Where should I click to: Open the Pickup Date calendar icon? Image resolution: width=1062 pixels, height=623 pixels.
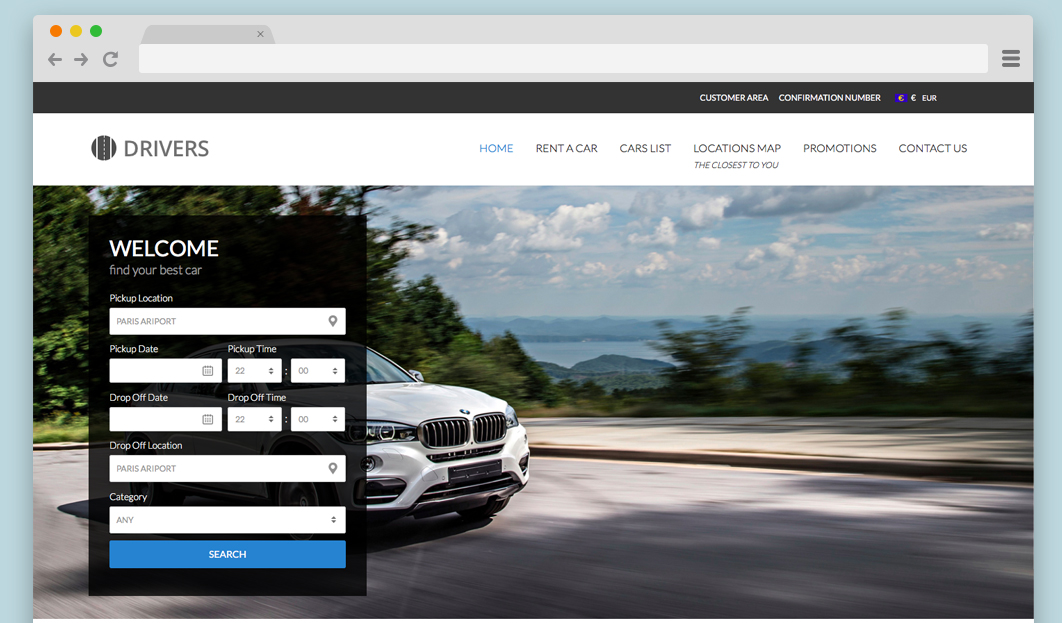point(208,371)
